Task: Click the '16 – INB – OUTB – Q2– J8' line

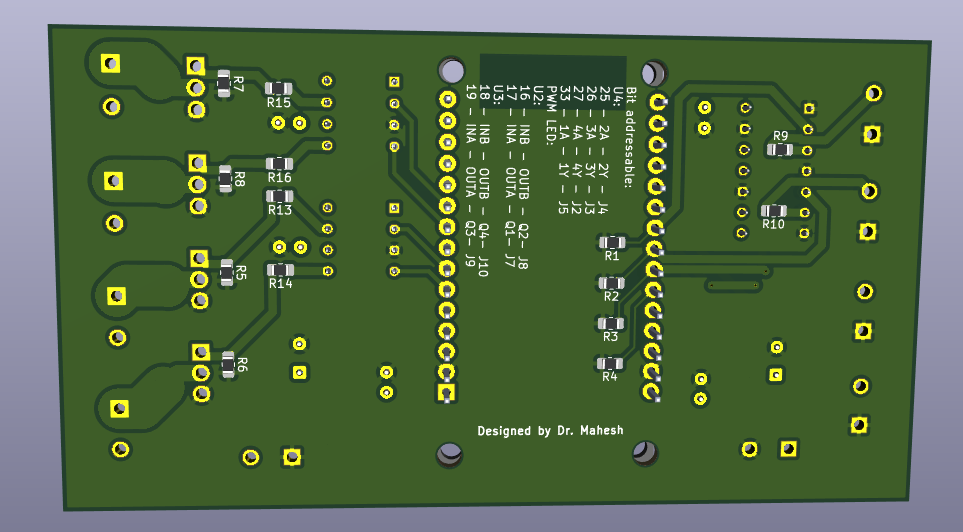Action: (x=524, y=178)
